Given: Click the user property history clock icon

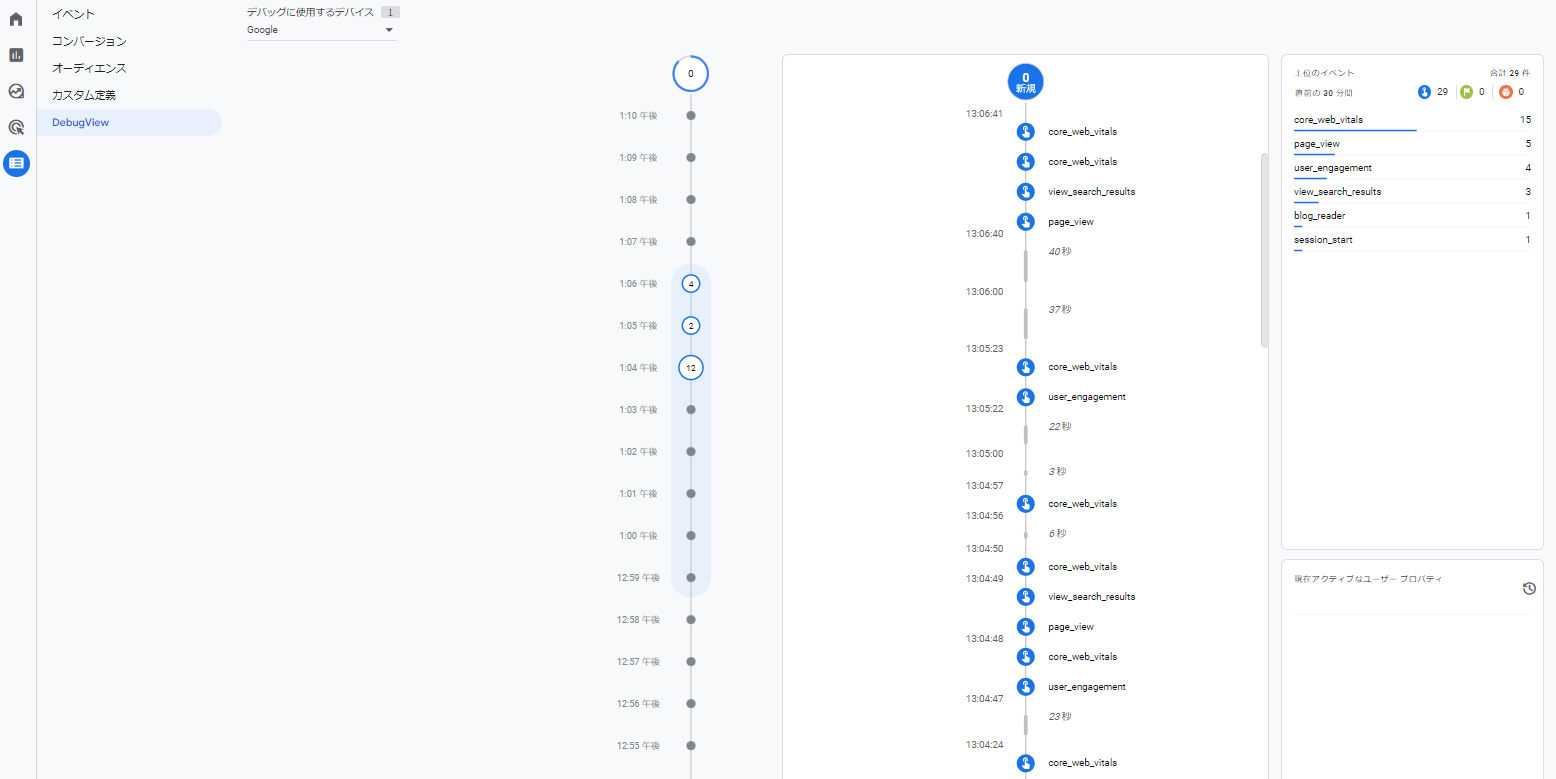Looking at the screenshot, I should [x=1529, y=589].
